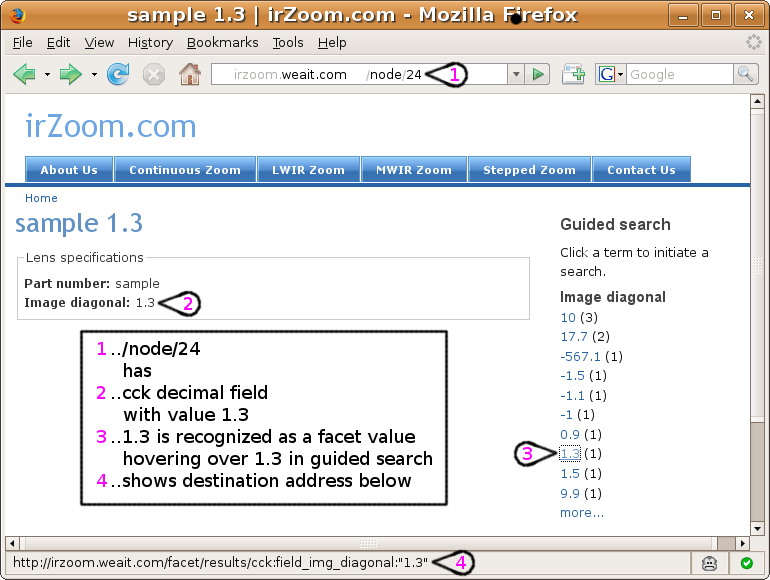Click the Part number: sample text
This screenshot has width=770, height=580.
(92, 283)
